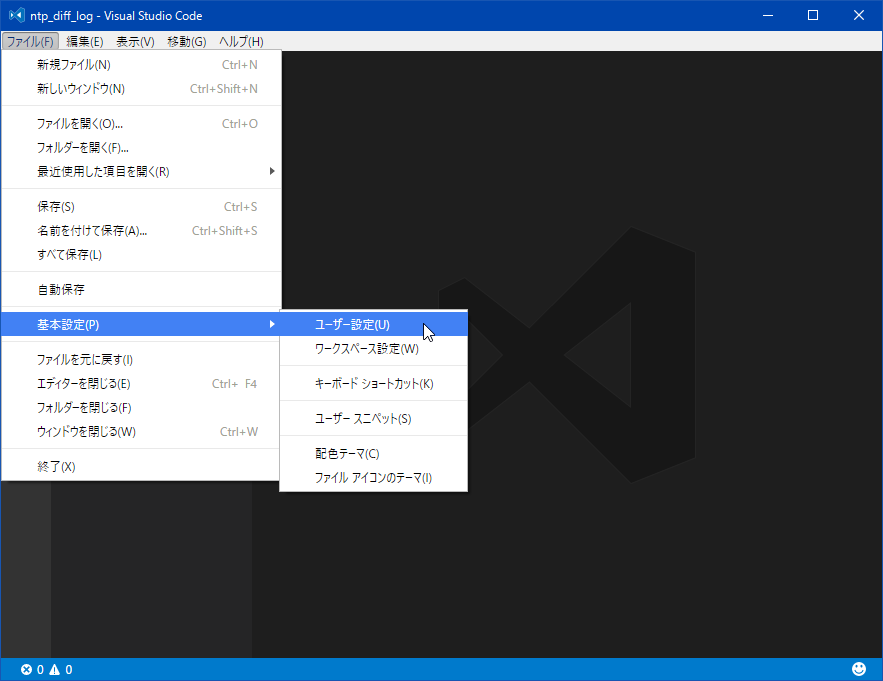
Task: Select ファイルを元に戻す(I) entry
Action: (141, 359)
